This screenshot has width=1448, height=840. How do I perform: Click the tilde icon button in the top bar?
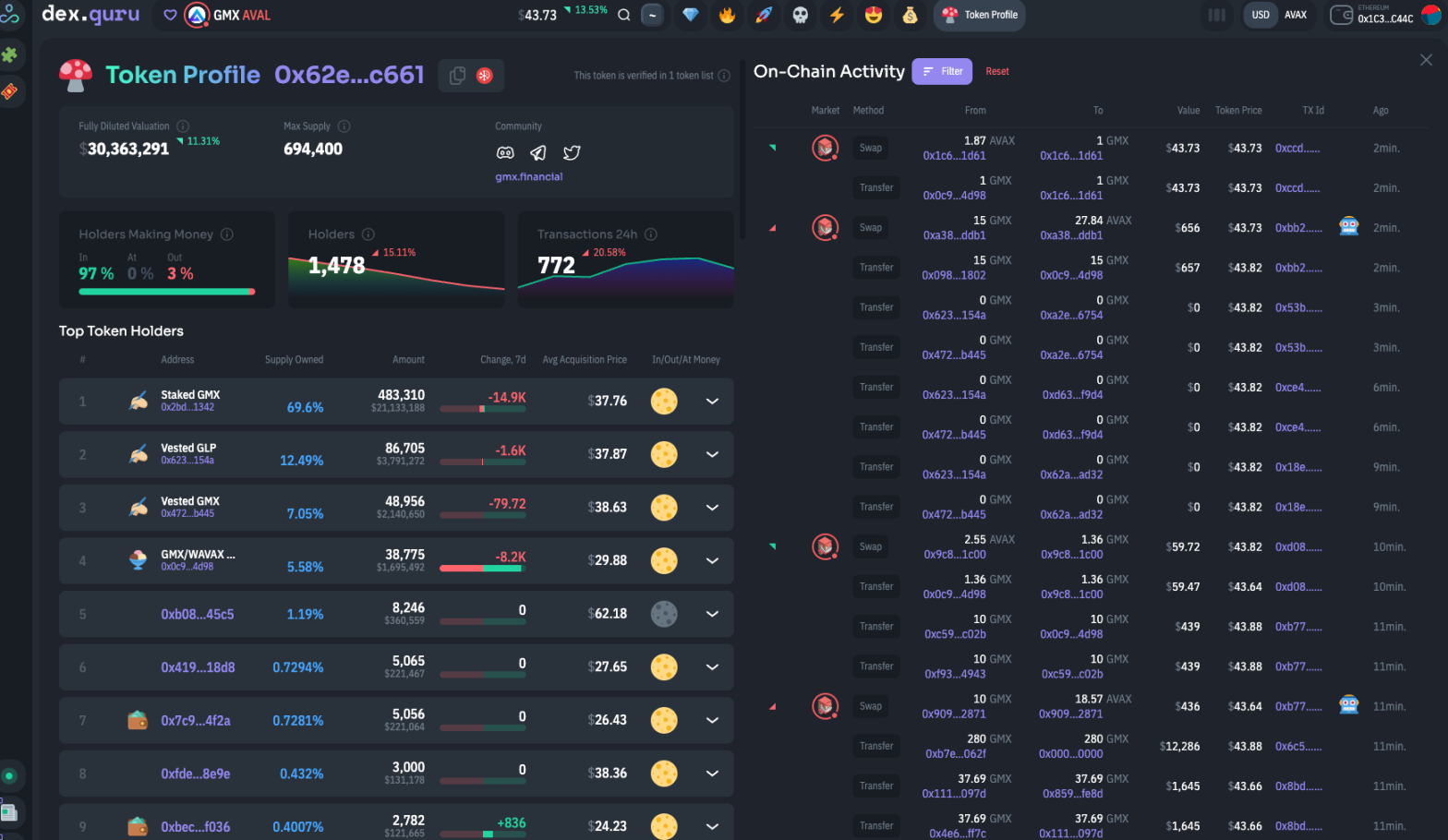point(653,15)
